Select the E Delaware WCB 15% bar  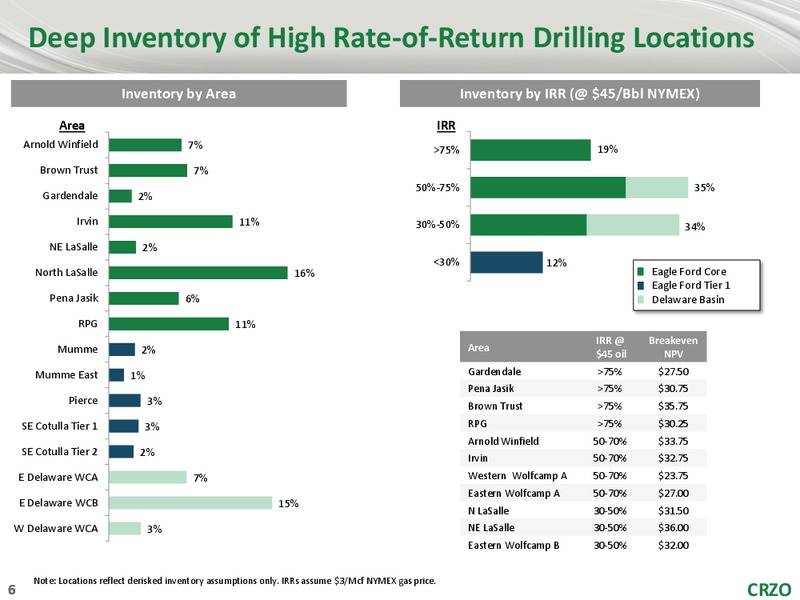pyautogui.click(x=190, y=503)
